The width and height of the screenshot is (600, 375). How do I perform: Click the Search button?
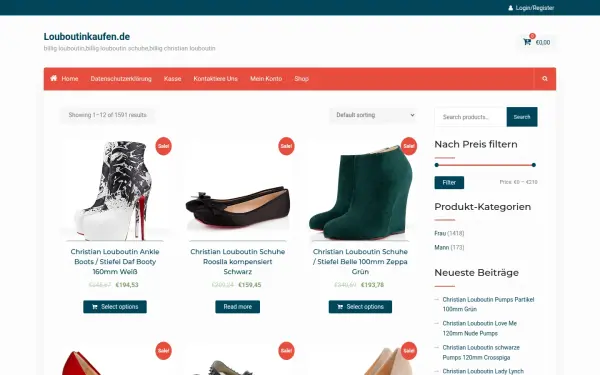tap(522, 117)
